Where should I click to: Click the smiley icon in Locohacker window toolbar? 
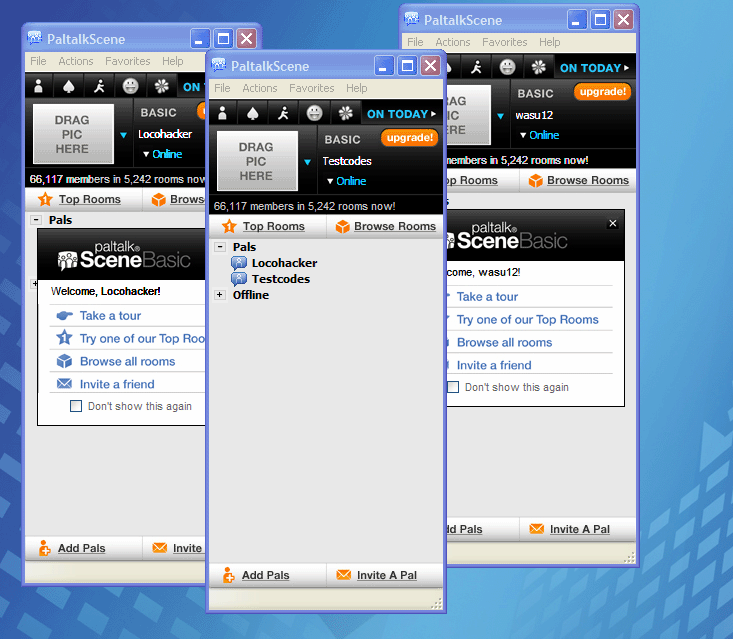tap(130, 86)
